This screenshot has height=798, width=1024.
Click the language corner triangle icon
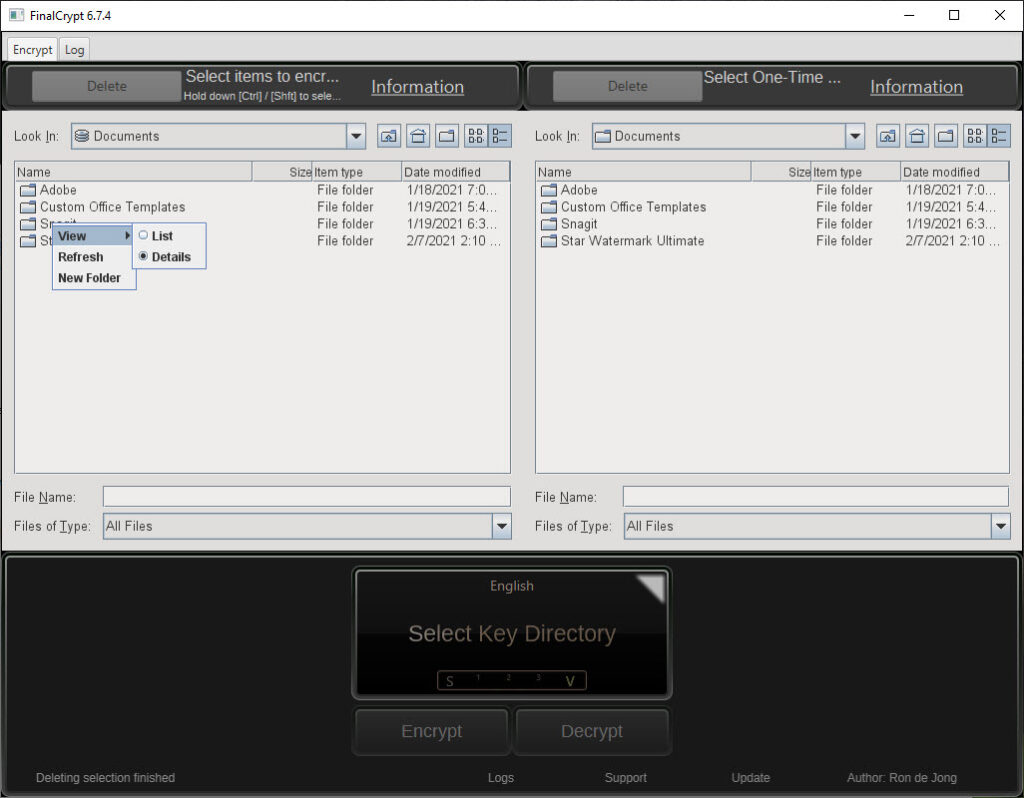click(652, 586)
